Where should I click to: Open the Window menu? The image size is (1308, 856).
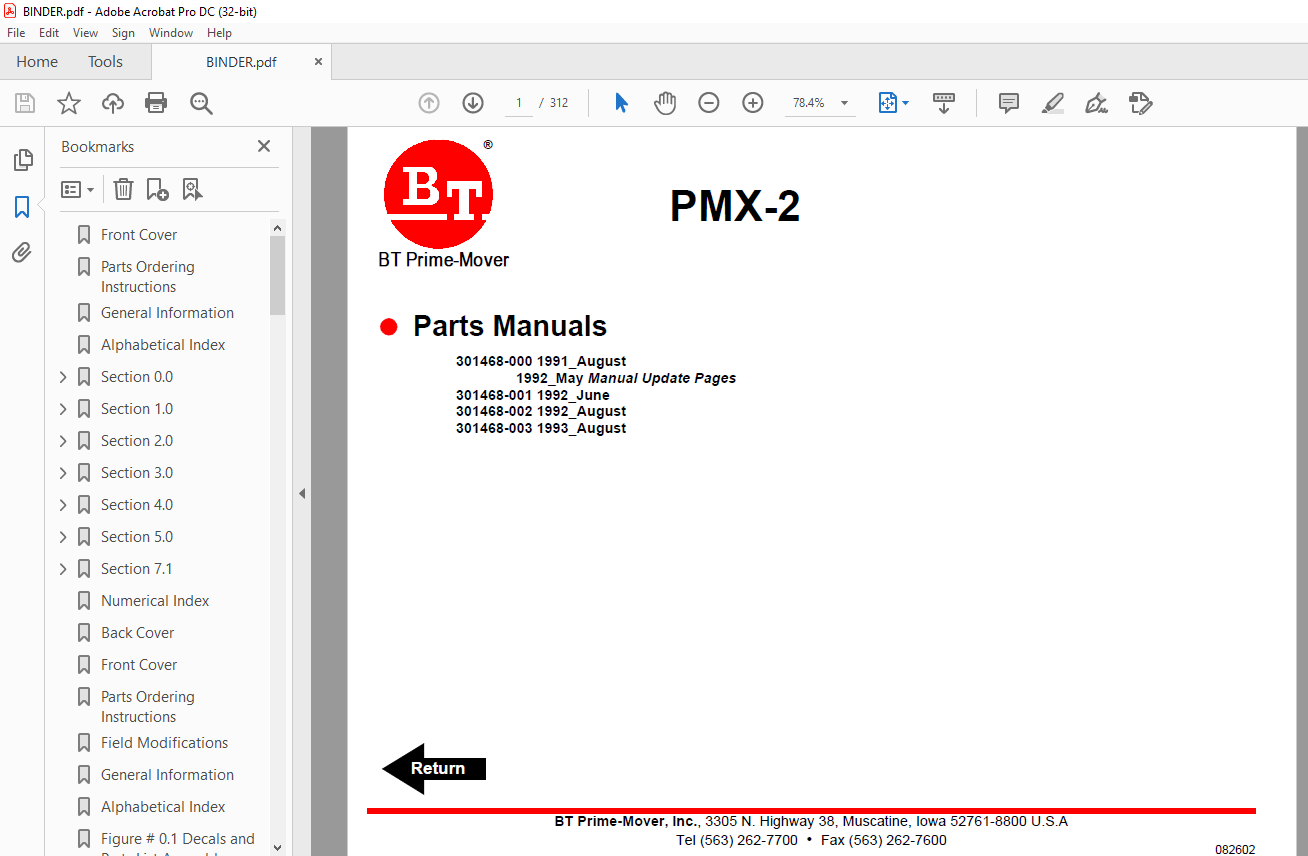(171, 33)
